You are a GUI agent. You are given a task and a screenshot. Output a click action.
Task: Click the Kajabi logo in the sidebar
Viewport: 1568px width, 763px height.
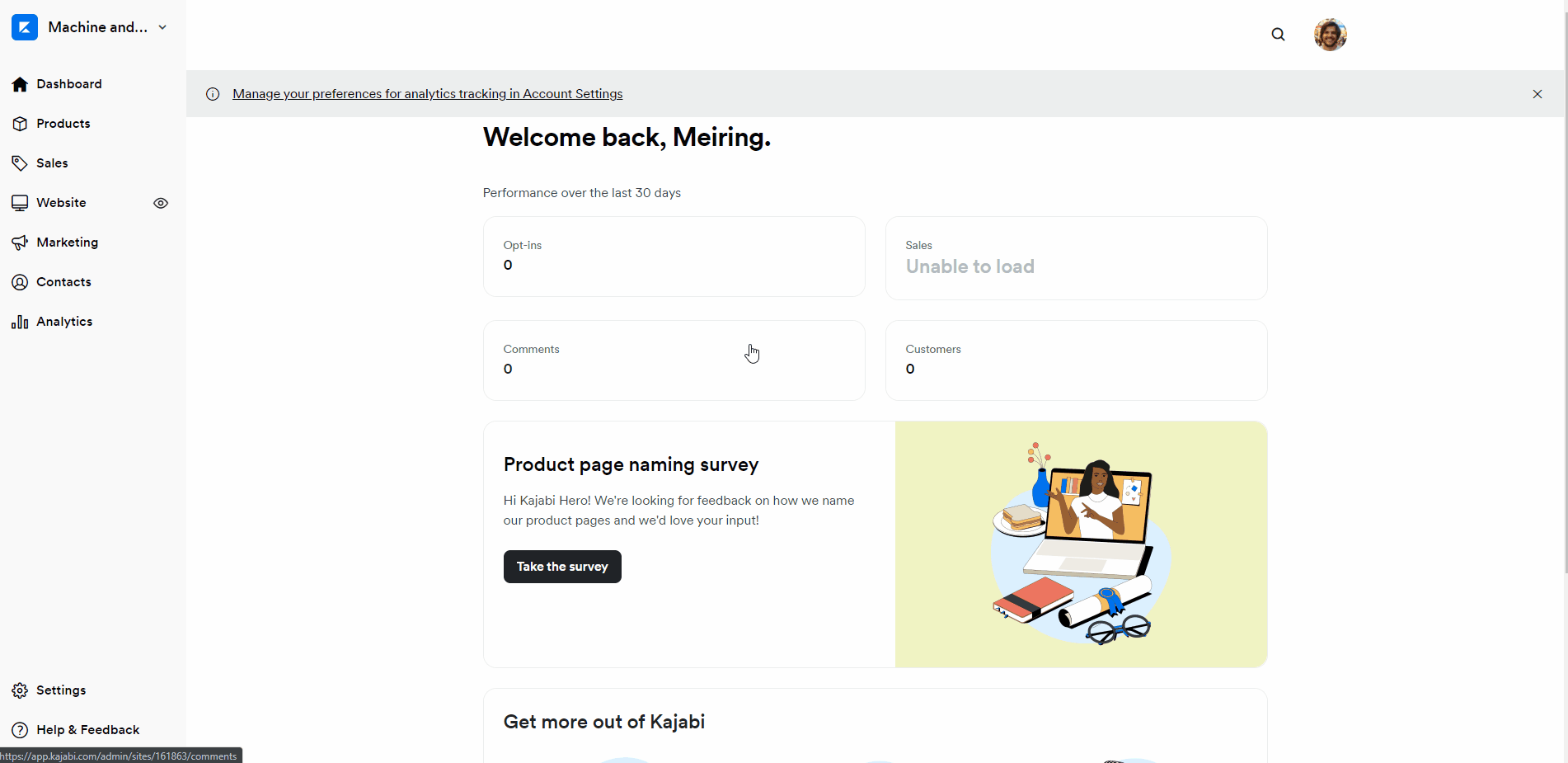[x=25, y=26]
